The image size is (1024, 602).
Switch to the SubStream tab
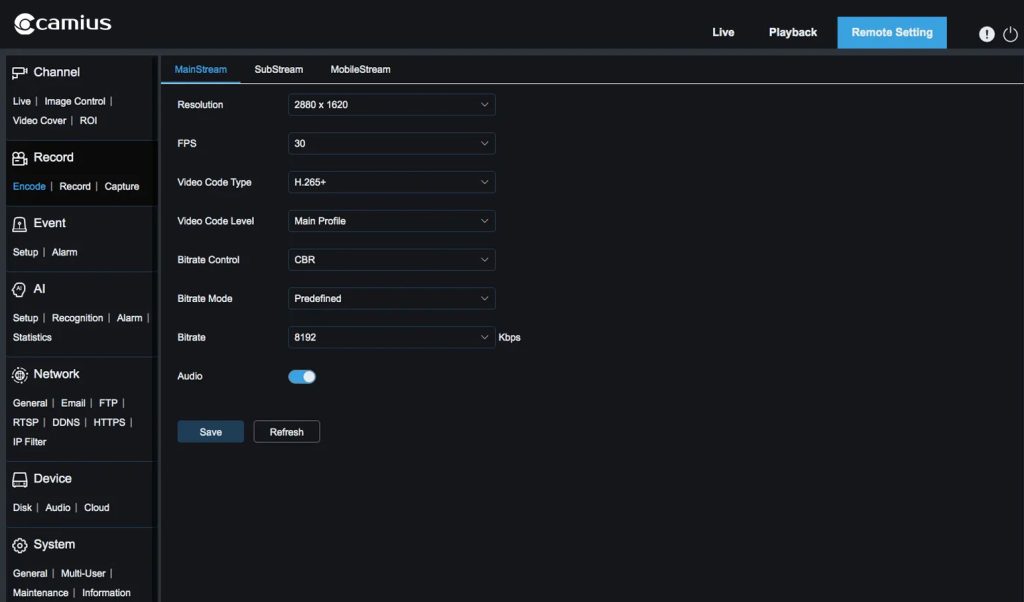(x=278, y=70)
